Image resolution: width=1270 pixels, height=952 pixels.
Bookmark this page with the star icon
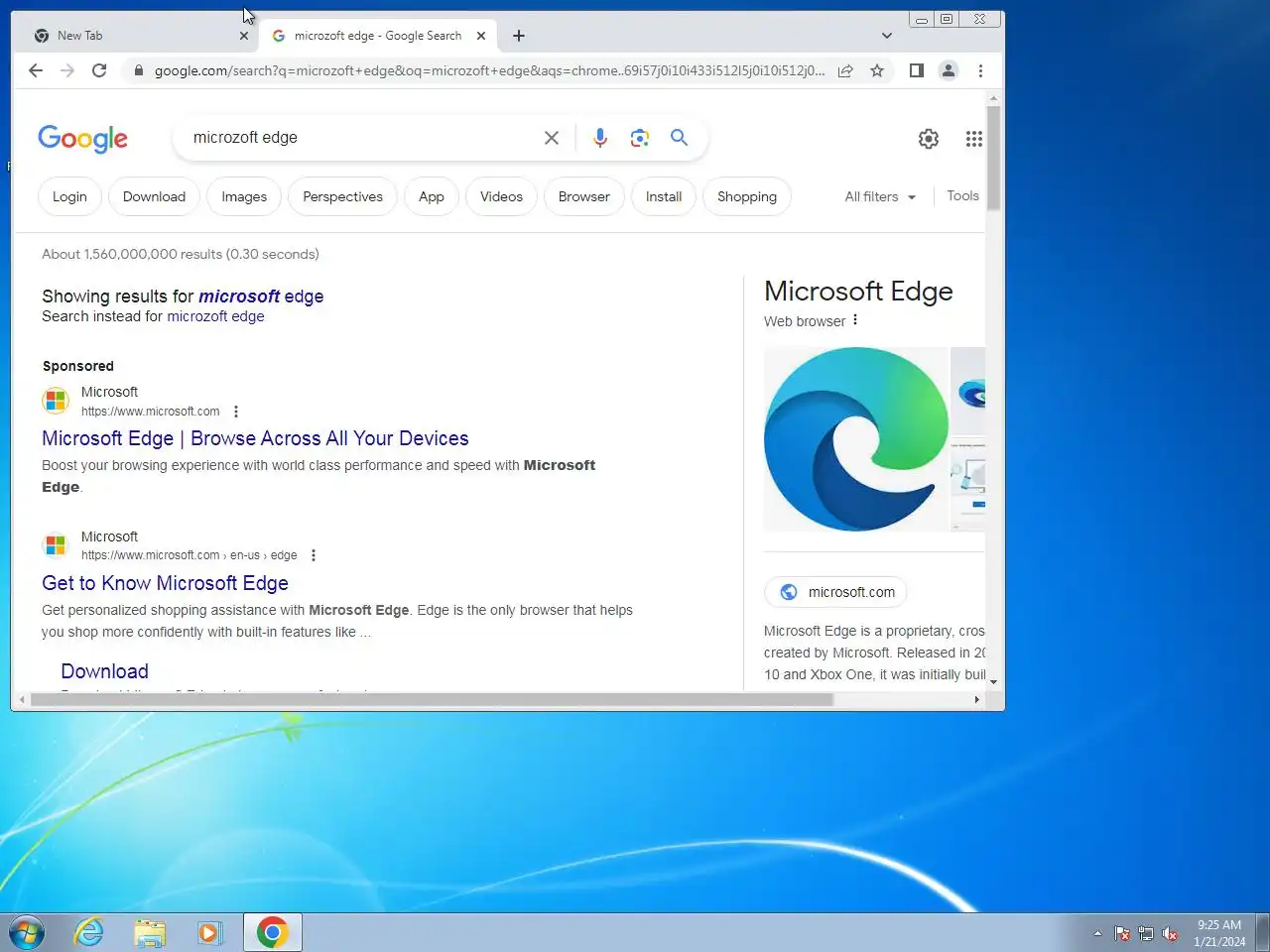point(877,70)
